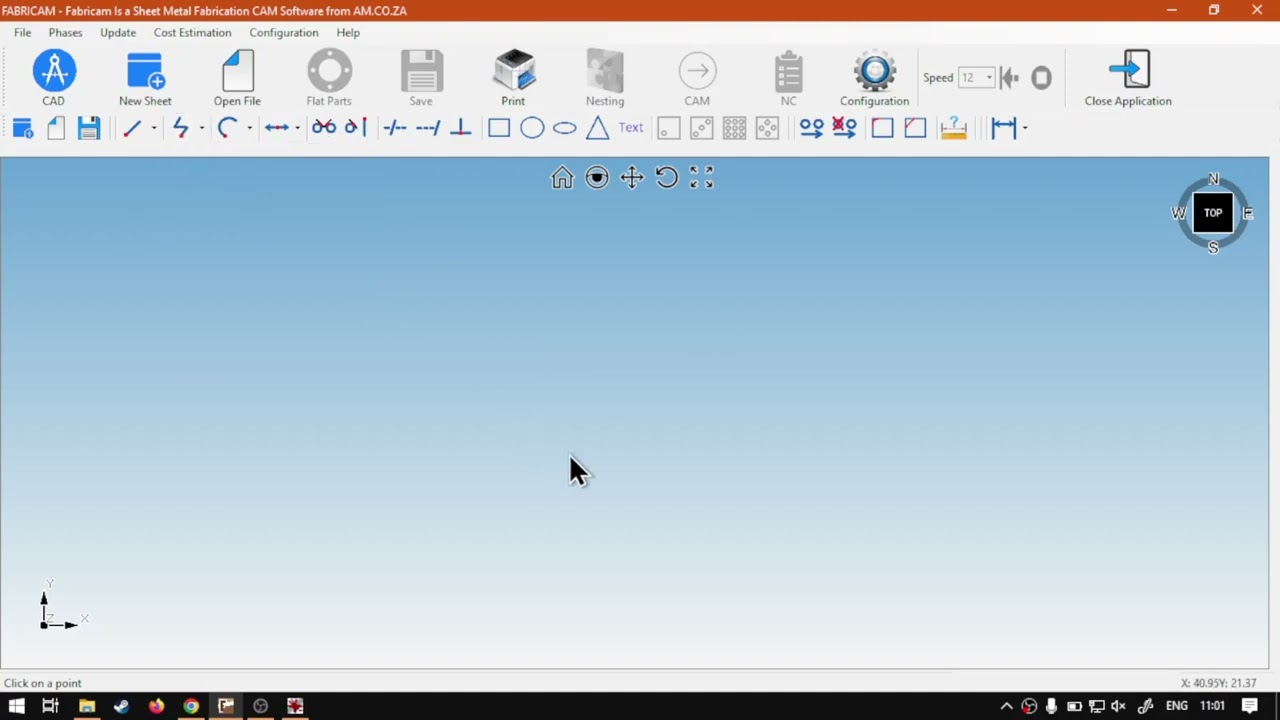
Task: Draw a Triangle shape
Action: coord(598,128)
